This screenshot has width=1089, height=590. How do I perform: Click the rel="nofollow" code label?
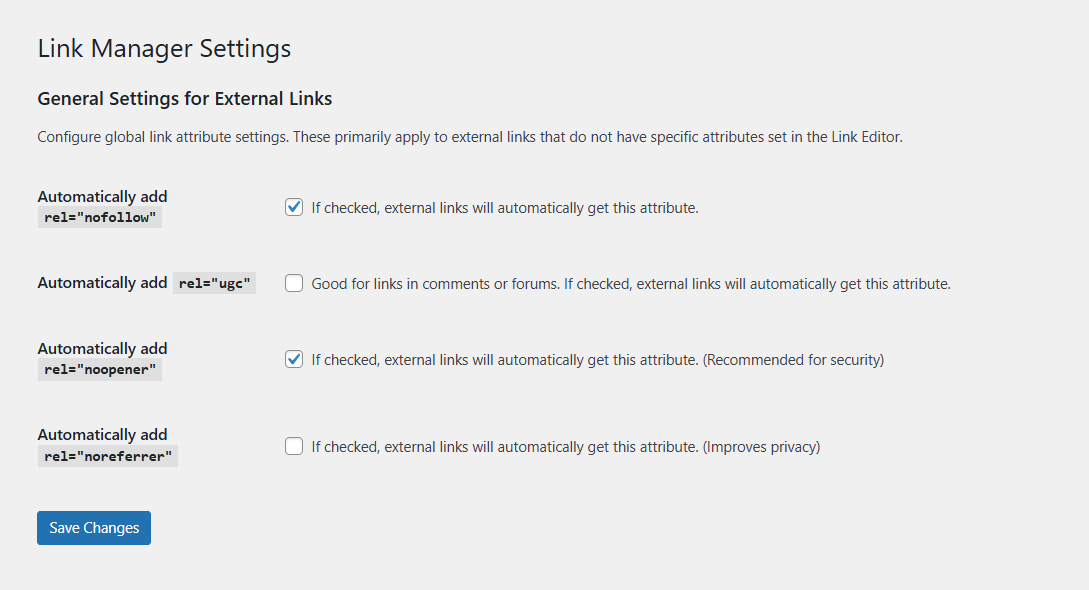99,216
